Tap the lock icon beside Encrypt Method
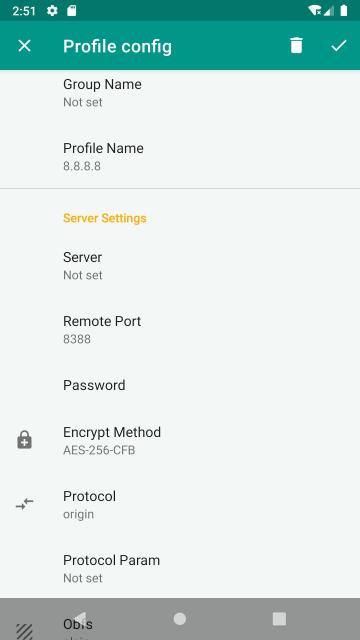 tap(24, 440)
